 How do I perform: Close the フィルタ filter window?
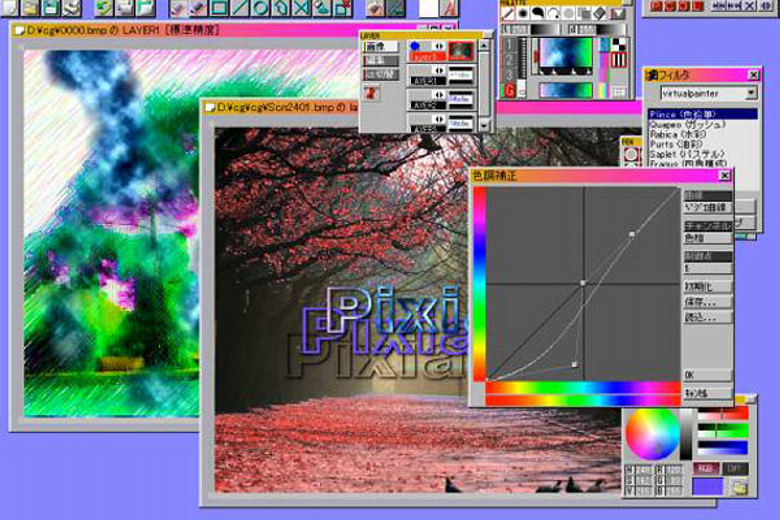point(753,75)
